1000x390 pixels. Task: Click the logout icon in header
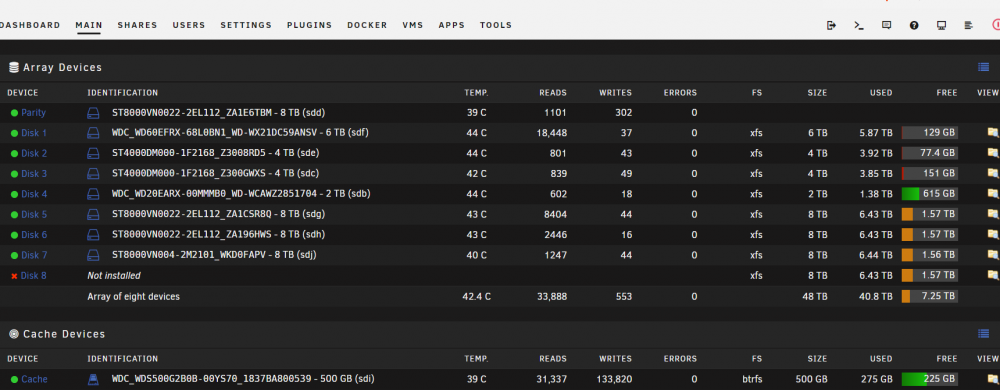[831, 25]
